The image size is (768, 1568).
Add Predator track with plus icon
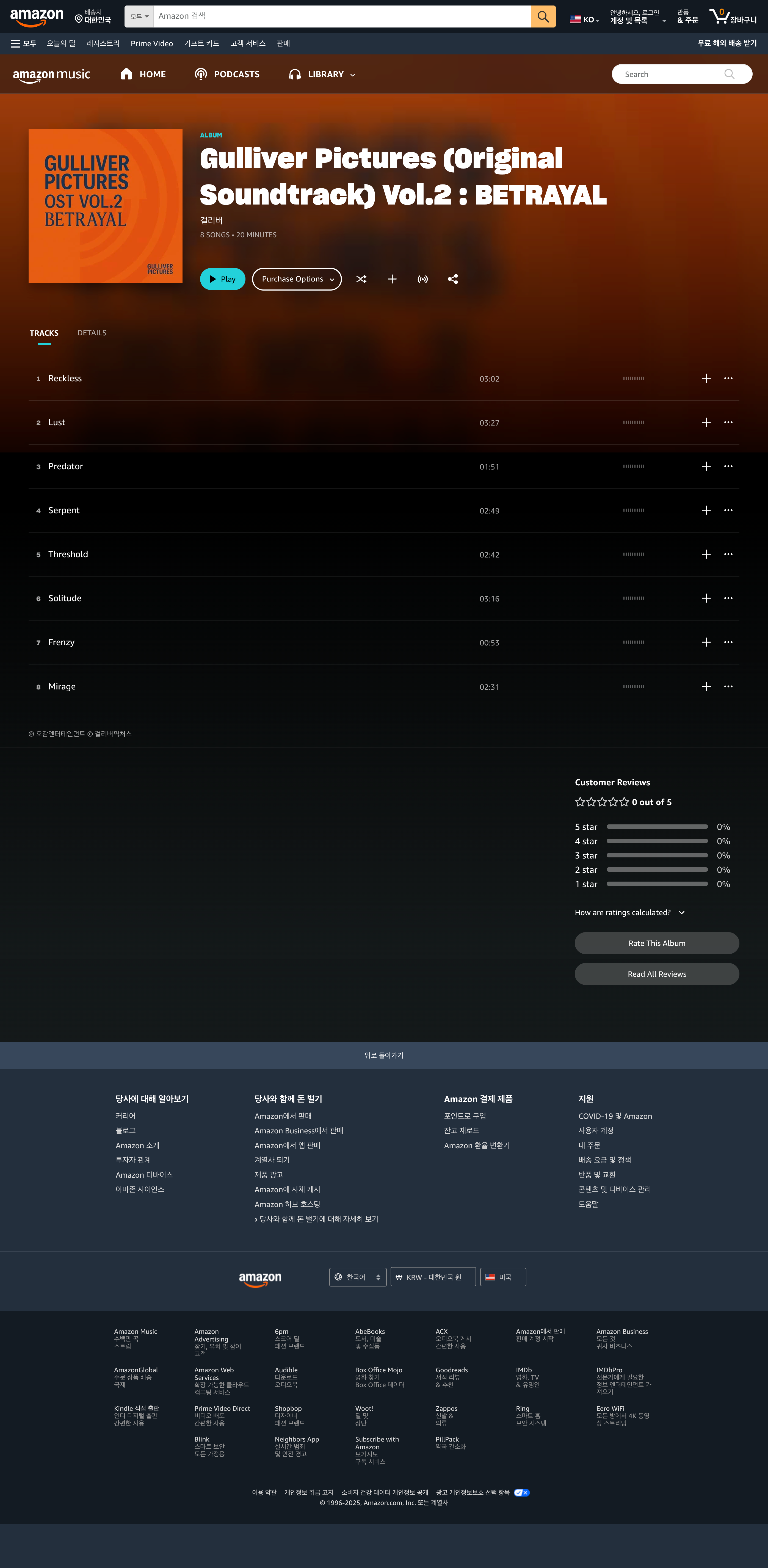click(706, 466)
